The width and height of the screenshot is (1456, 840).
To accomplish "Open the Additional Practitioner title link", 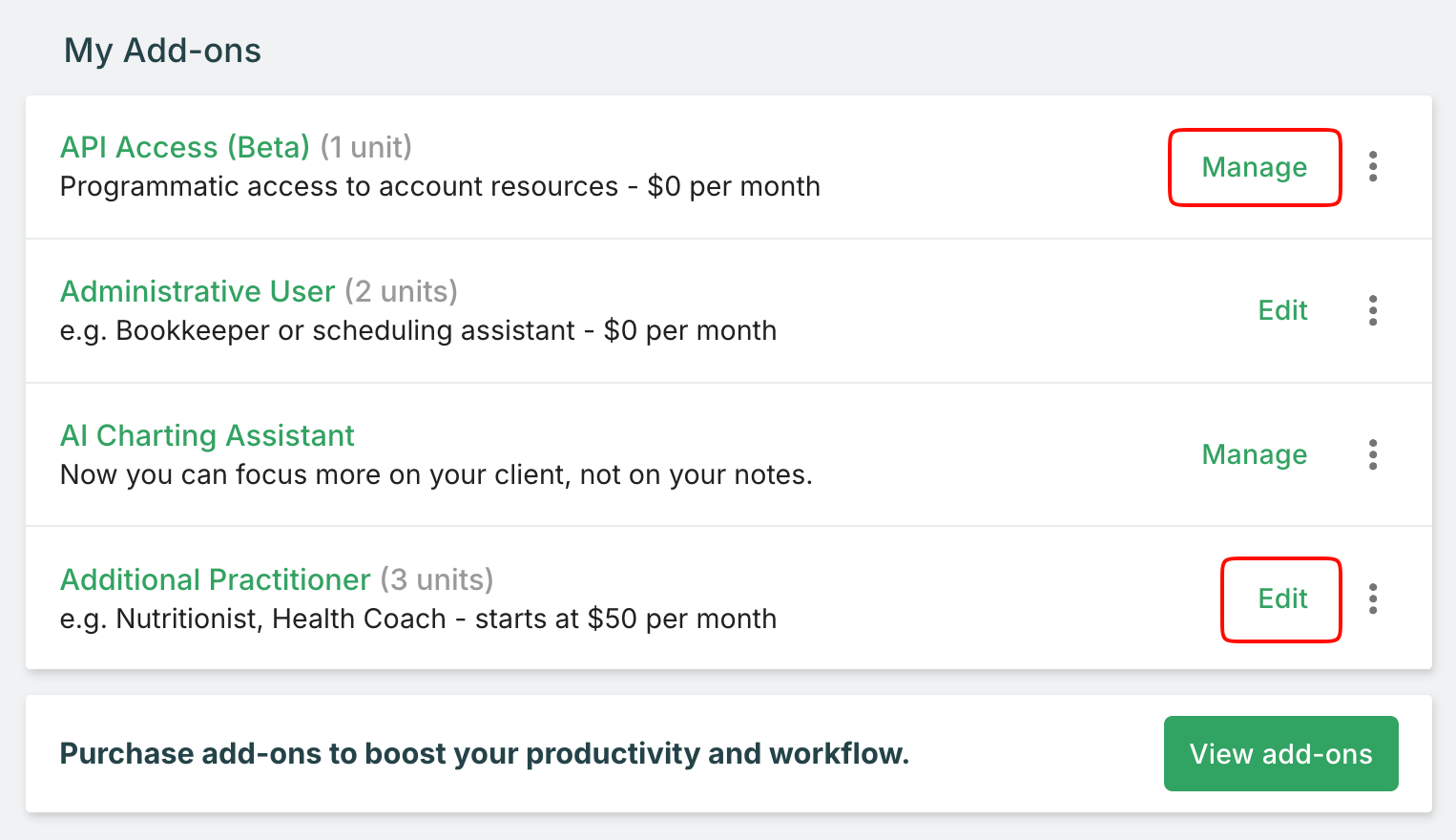I will (215, 579).
